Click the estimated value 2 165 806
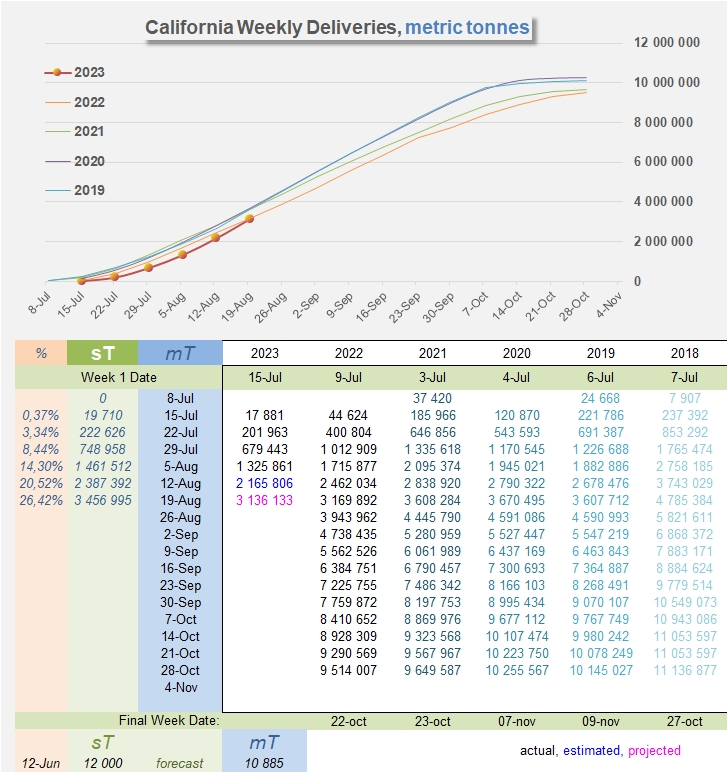Screen dimensions: 727x772 coord(265,483)
